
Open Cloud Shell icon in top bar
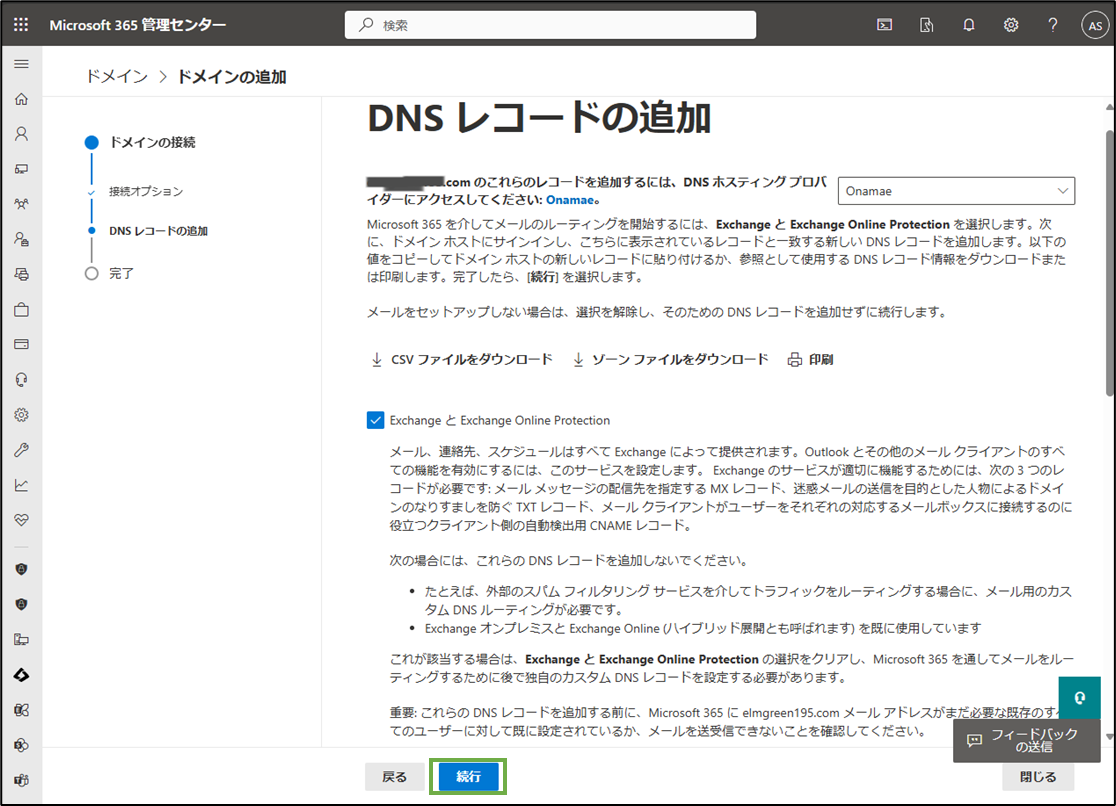point(885,25)
